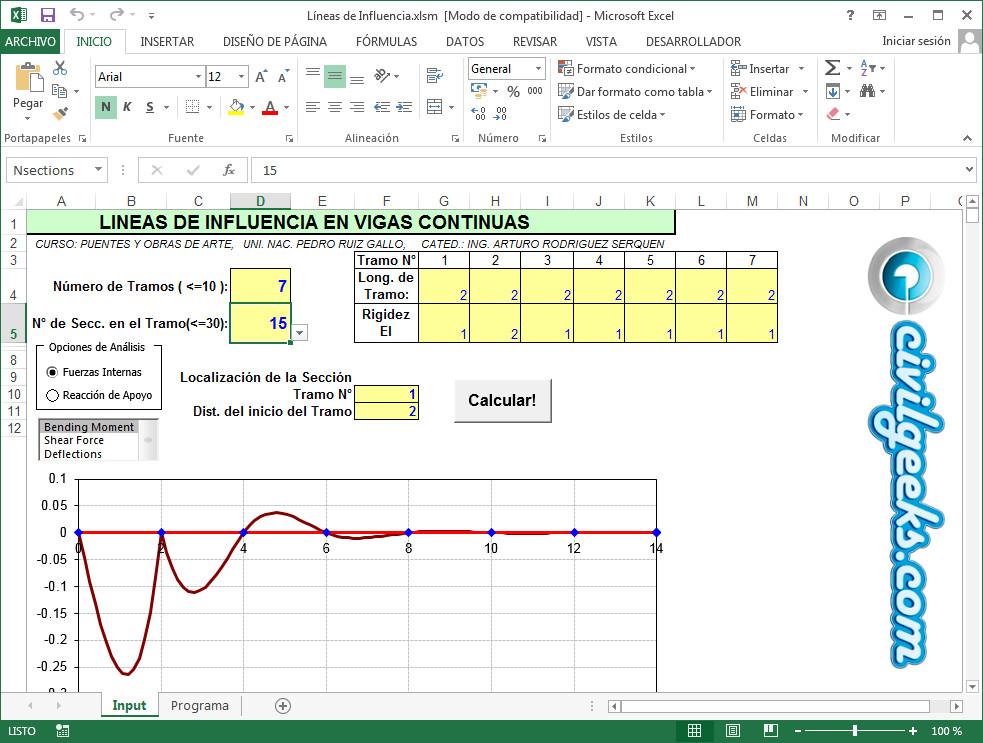This screenshot has width=983, height=743.
Task: Click the Fill down arrow icon
Action: click(833, 92)
